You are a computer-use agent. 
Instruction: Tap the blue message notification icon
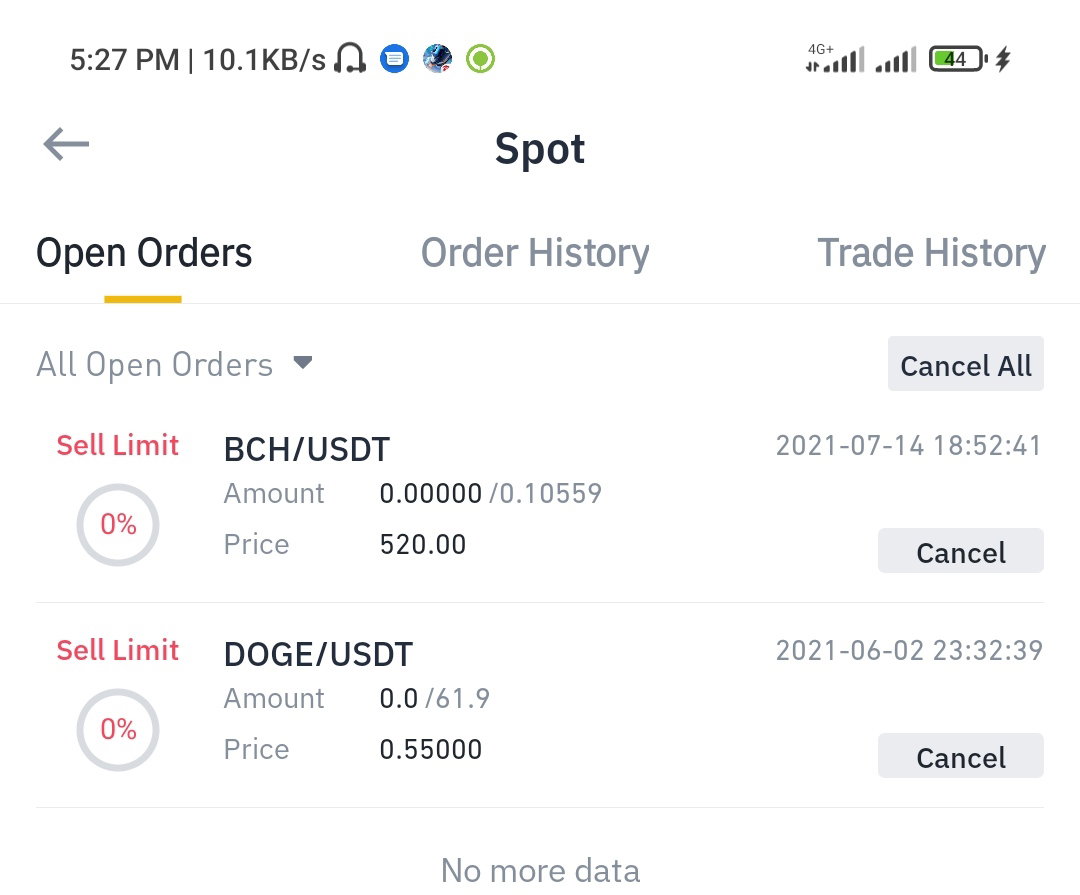tap(395, 59)
